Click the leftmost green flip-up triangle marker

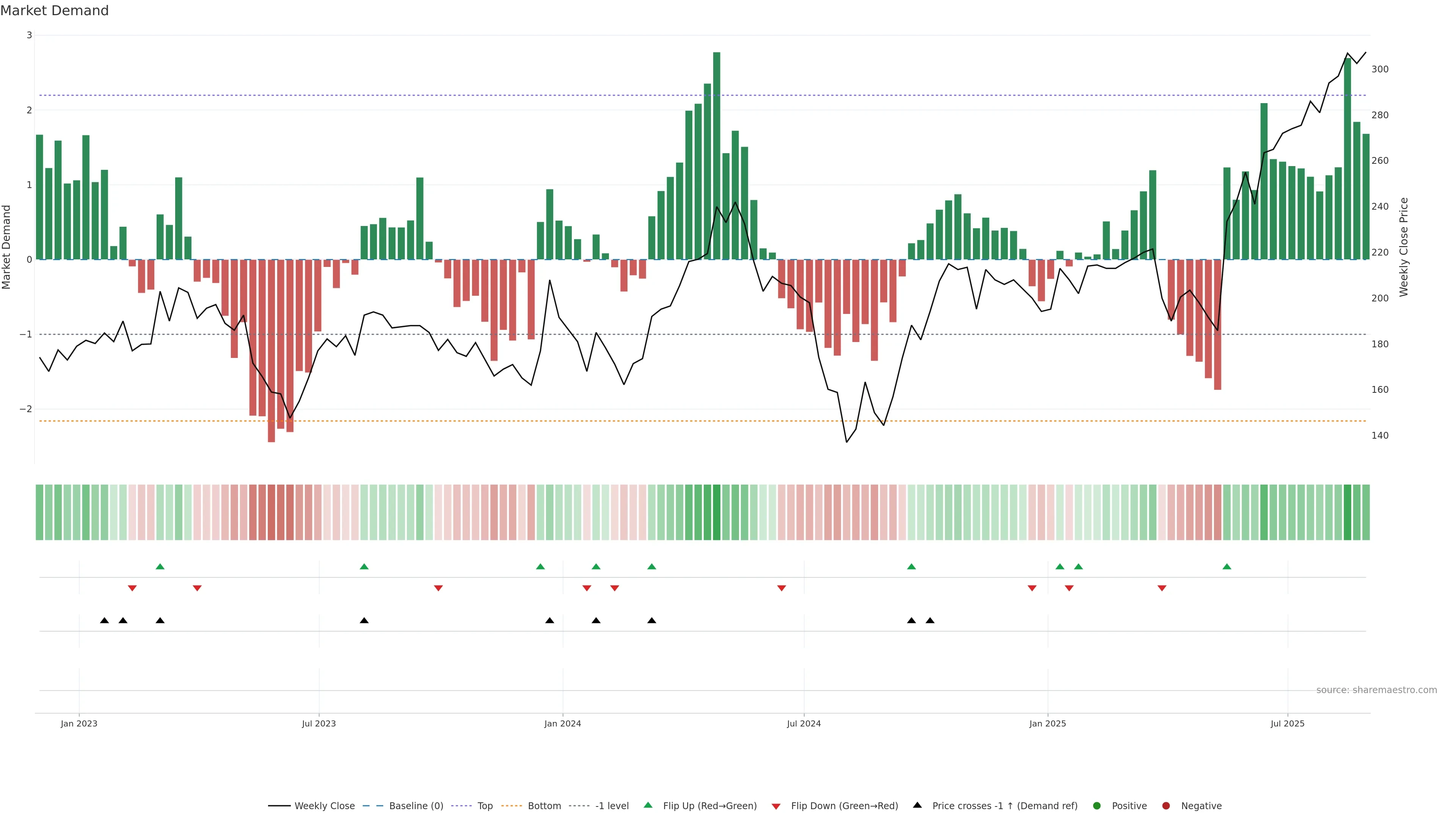coord(160,567)
